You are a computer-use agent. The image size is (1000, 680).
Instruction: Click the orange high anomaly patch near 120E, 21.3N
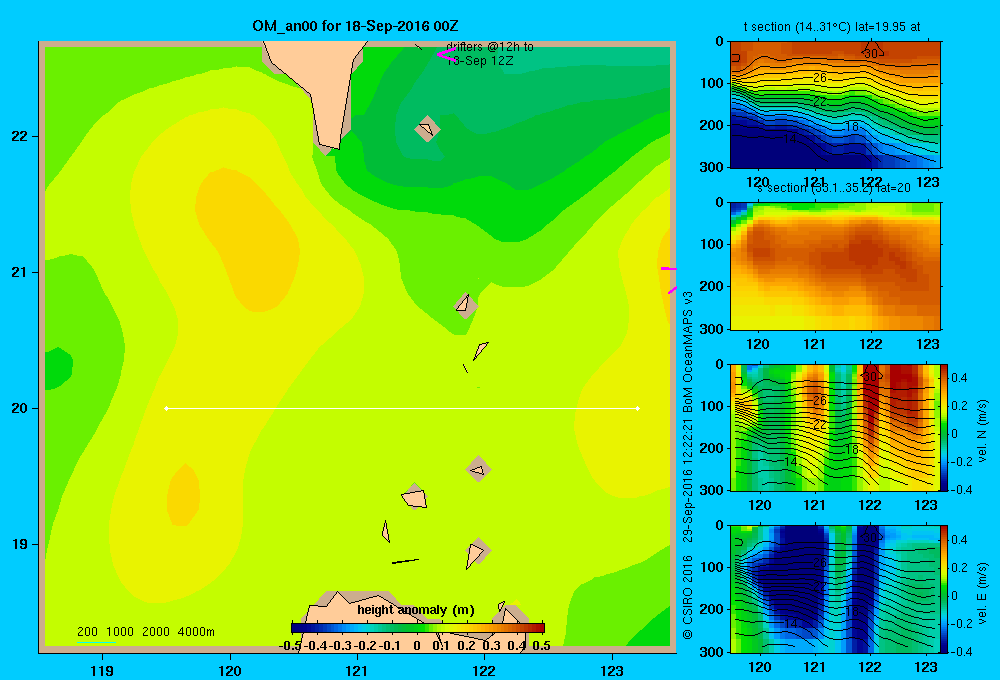247,239
